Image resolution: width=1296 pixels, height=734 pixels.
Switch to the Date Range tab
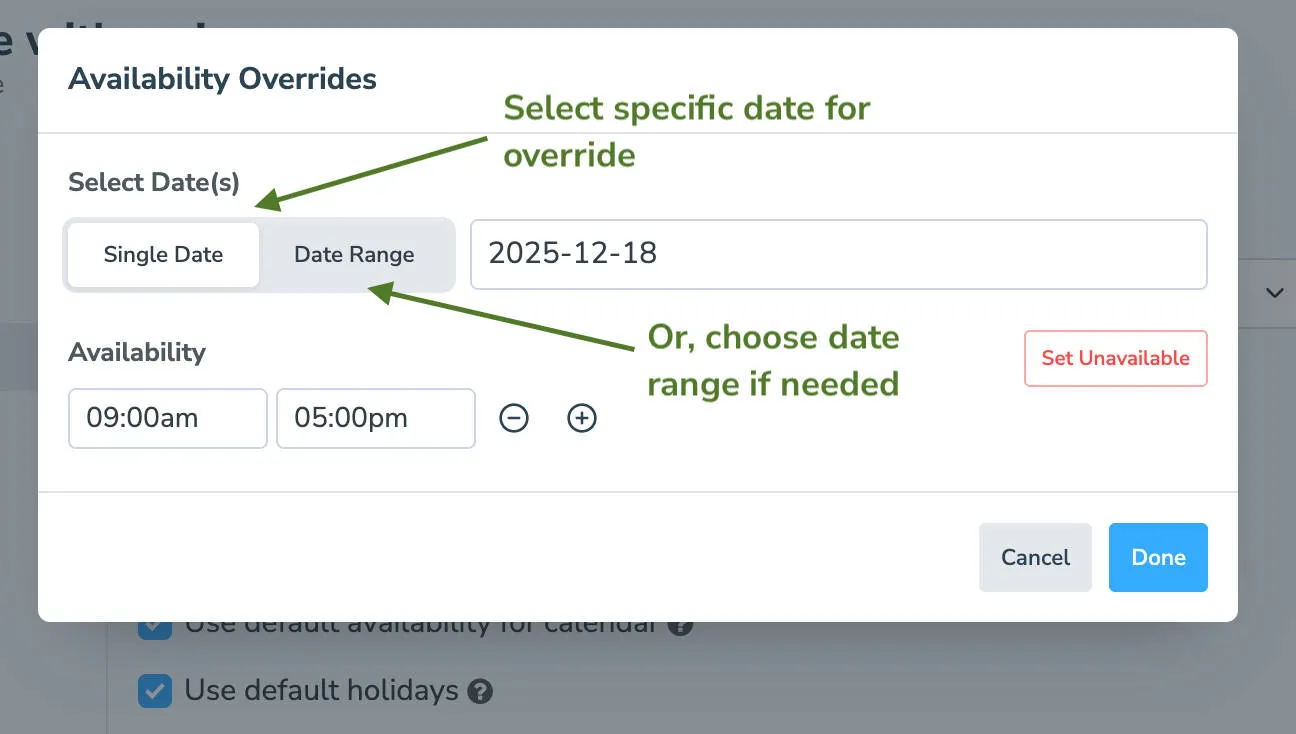click(x=354, y=254)
